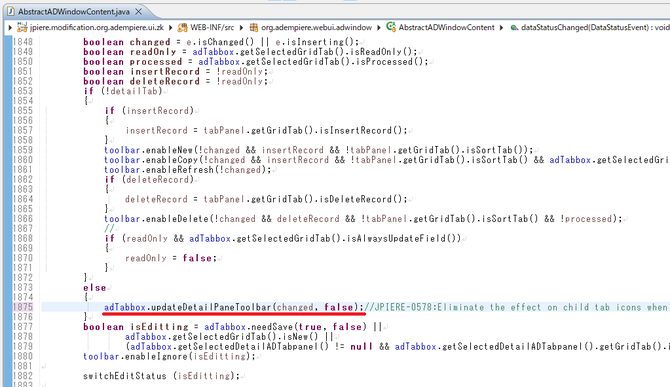
Task: Expand breadcrumb arrow before dataStatusChanged method
Action: [x=501, y=28]
